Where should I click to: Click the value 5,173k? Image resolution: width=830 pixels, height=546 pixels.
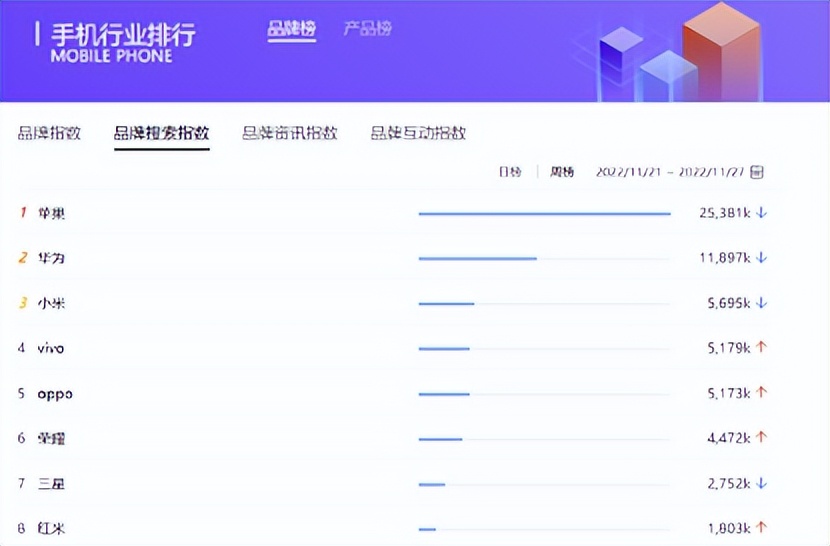tap(729, 393)
